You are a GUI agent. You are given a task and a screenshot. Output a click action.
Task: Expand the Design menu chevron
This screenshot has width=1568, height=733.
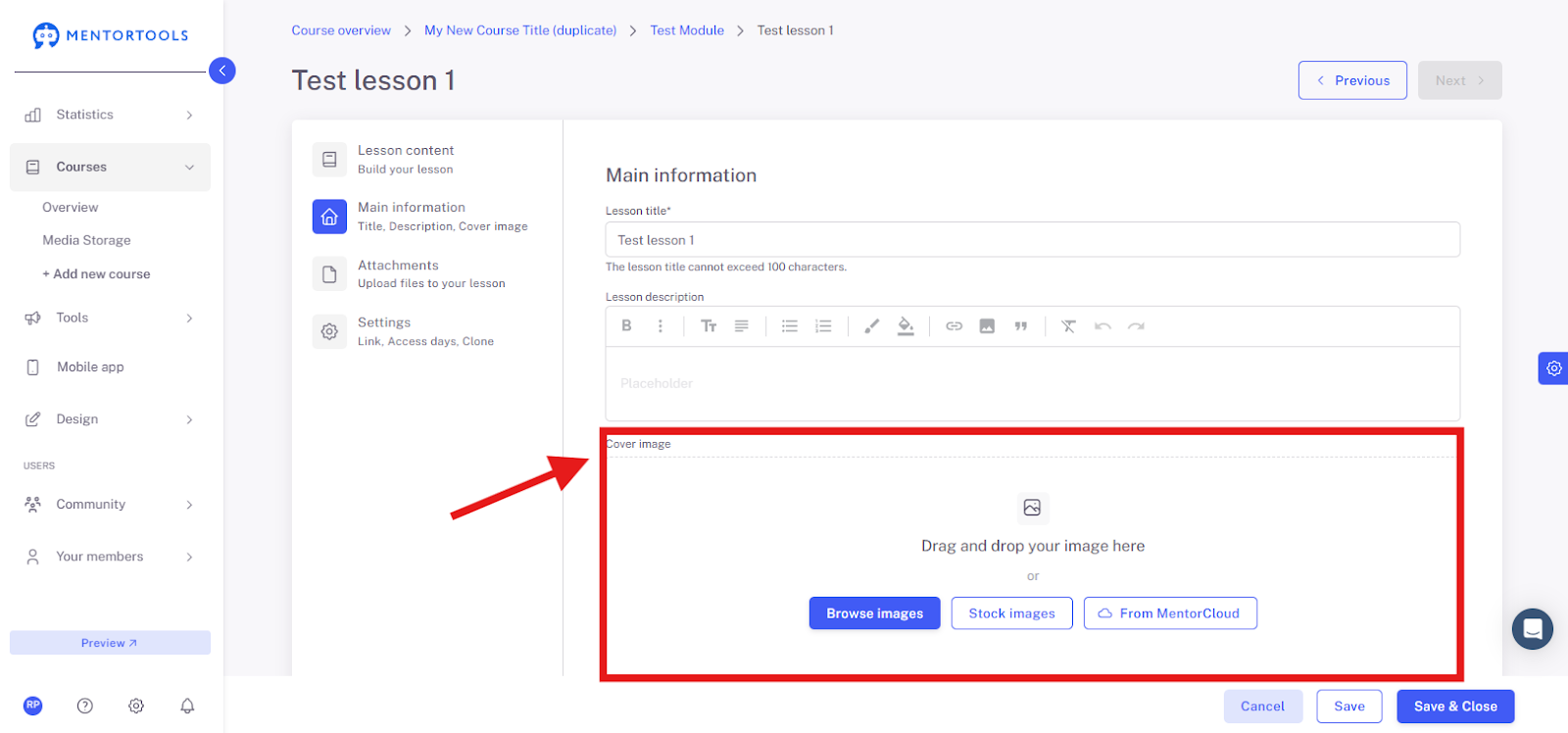pyautogui.click(x=189, y=419)
